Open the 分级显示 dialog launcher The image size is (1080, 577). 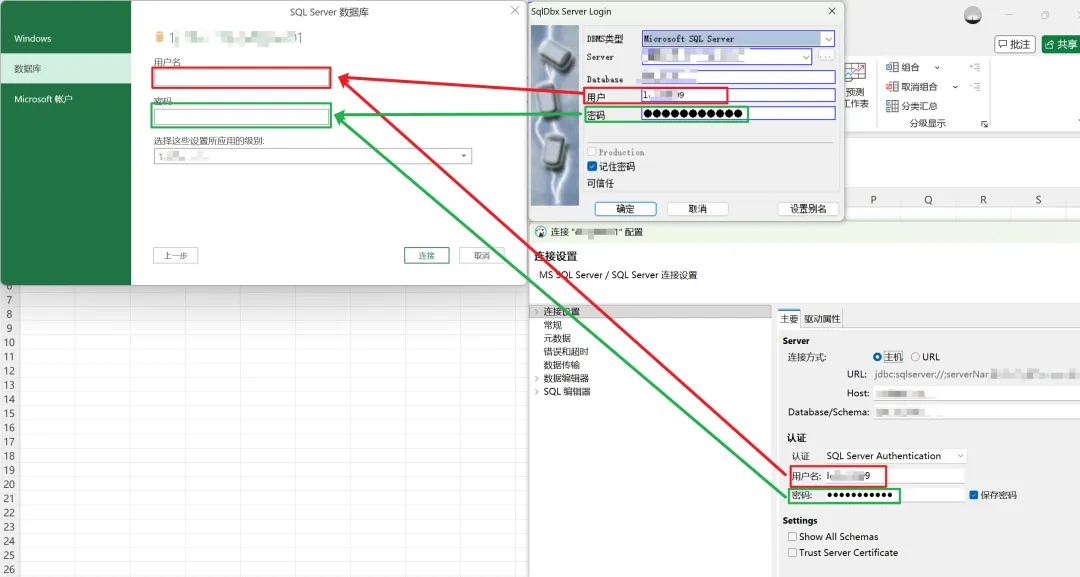pyautogui.click(x=984, y=124)
